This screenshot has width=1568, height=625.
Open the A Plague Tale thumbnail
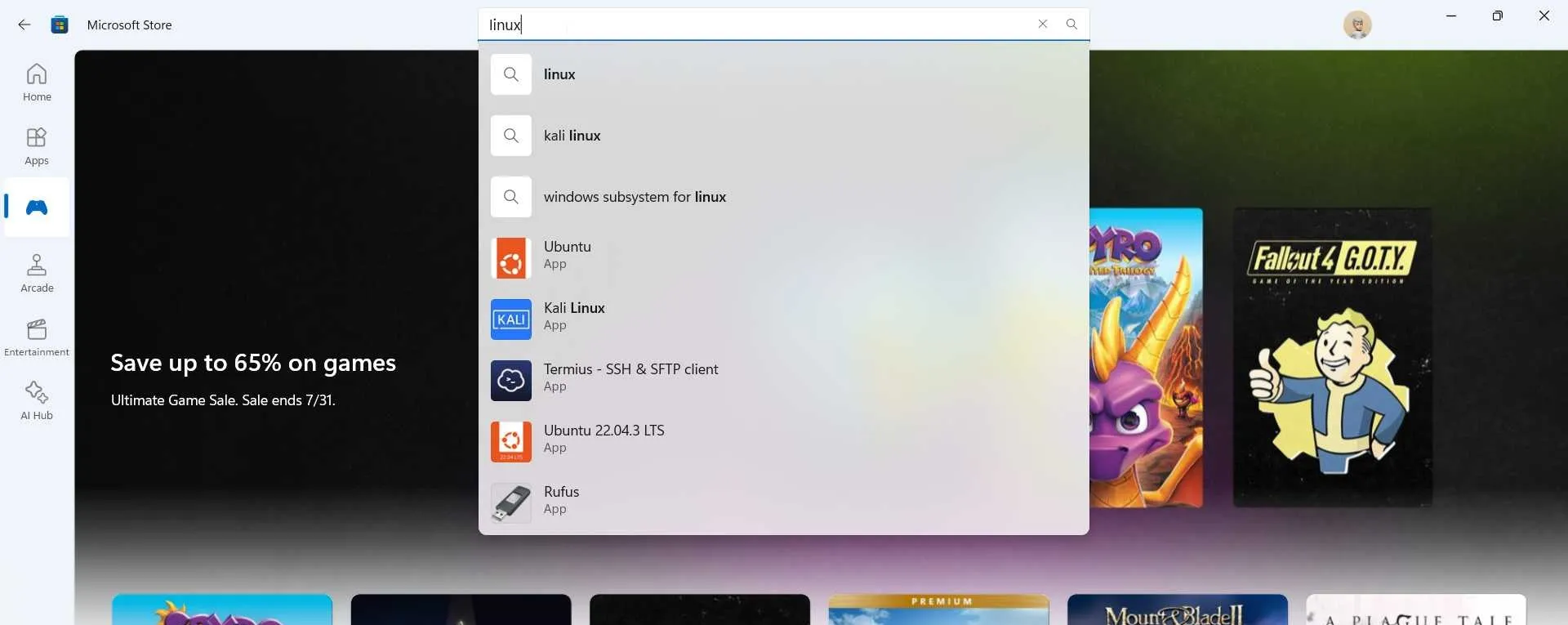(1416, 609)
